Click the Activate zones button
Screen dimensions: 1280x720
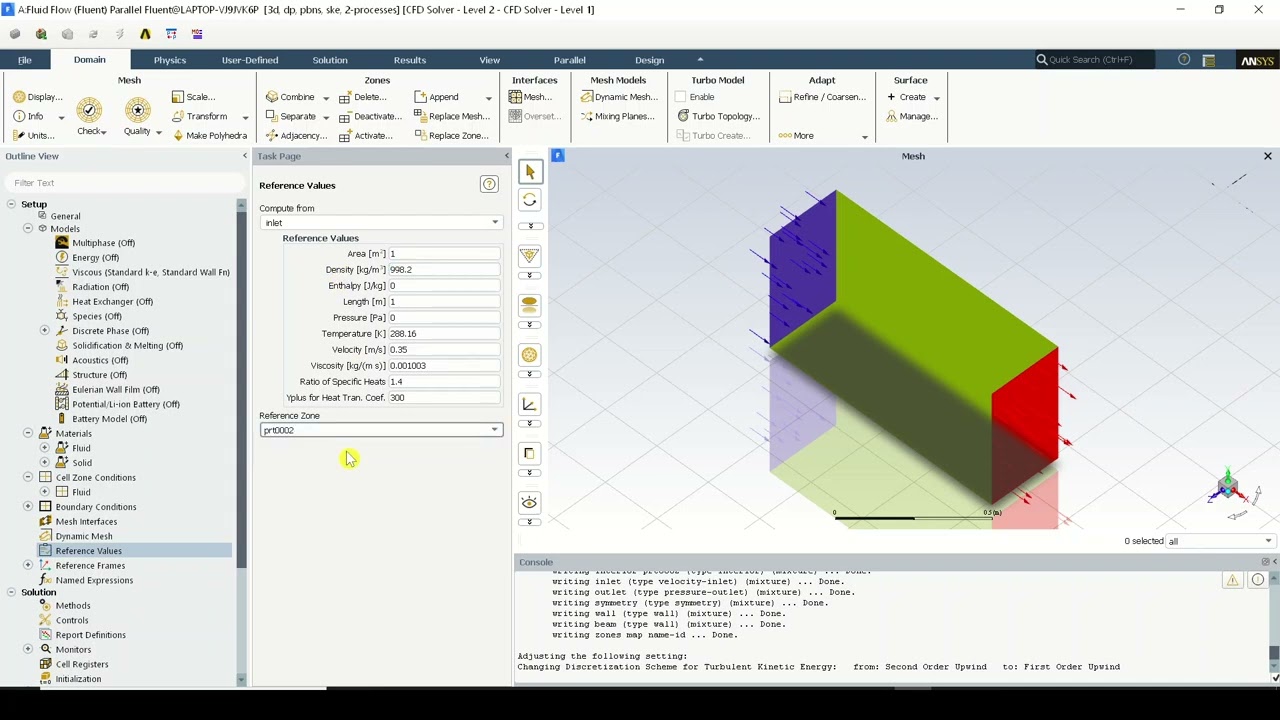(365, 136)
